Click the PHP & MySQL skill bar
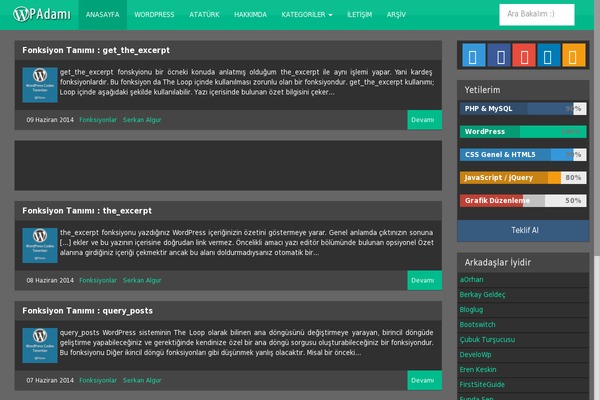Image resolution: width=600 pixels, height=400 pixels. (523, 109)
